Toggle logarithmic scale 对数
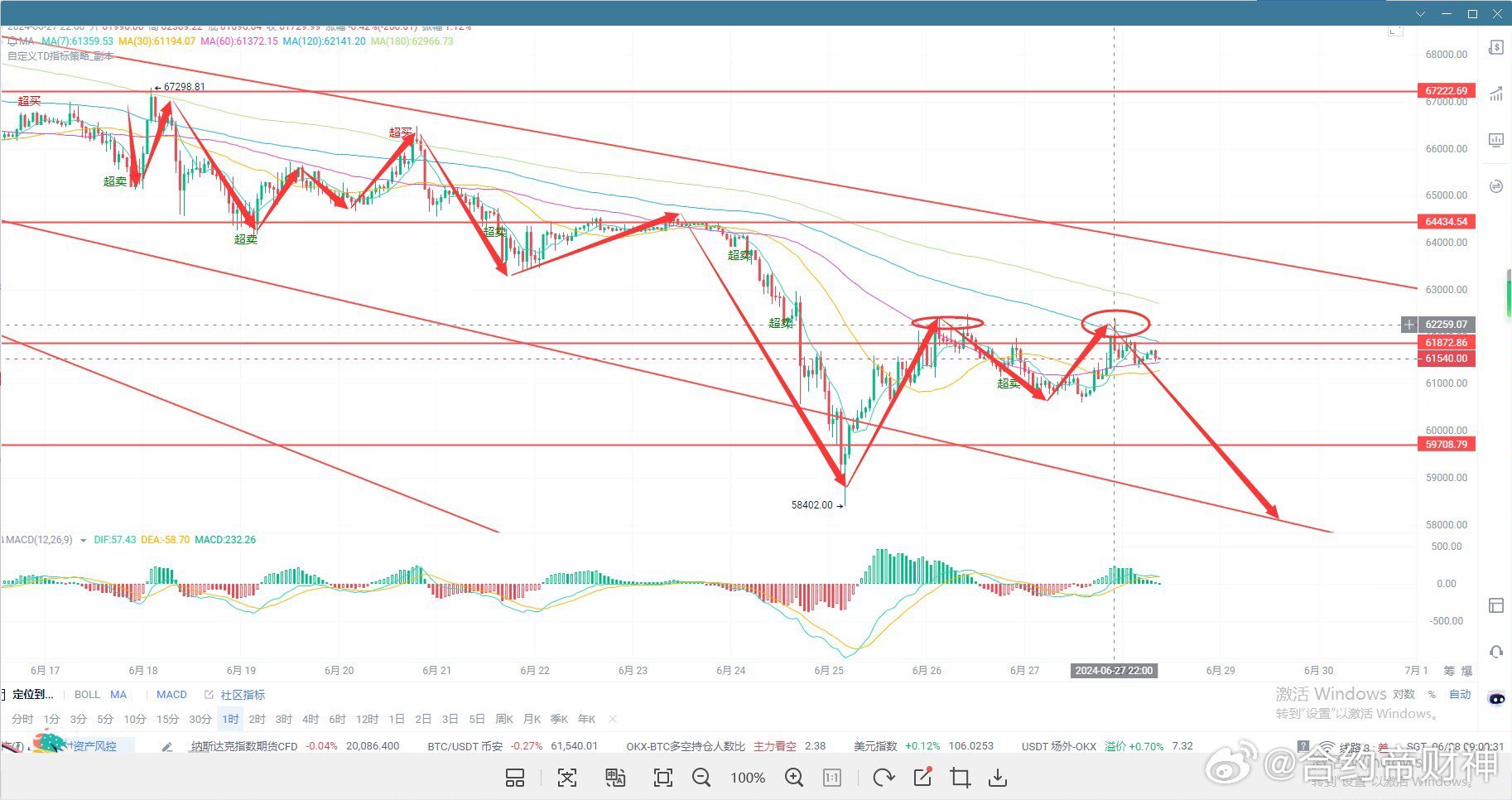 [1404, 695]
